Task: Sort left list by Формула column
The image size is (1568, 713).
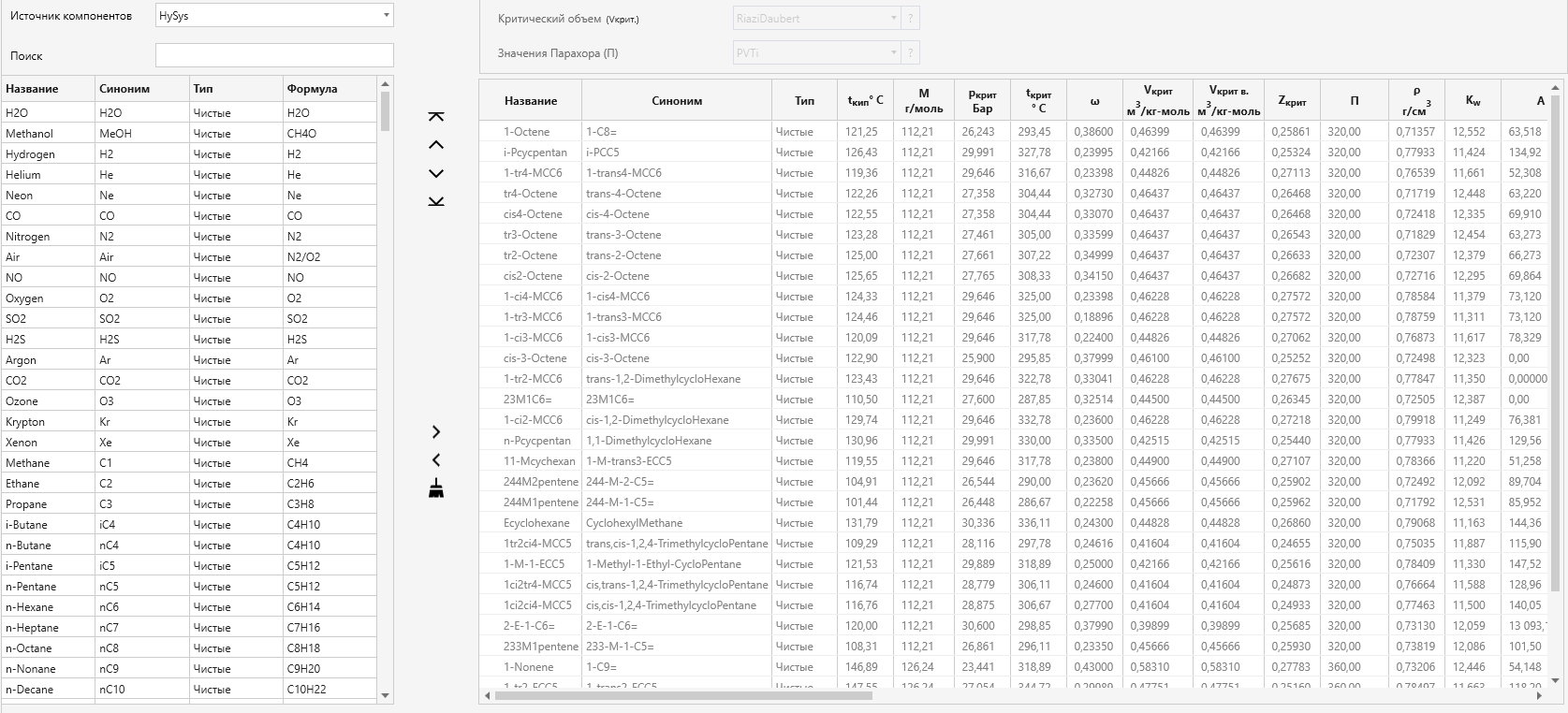Action: [x=330, y=89]
